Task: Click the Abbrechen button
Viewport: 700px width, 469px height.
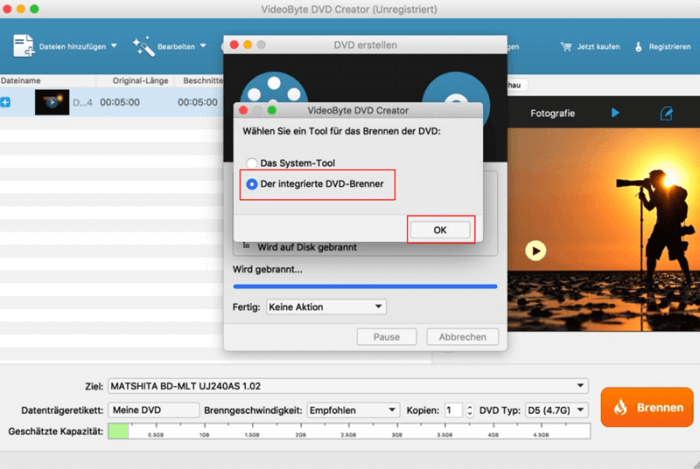Action: (462, 337)
